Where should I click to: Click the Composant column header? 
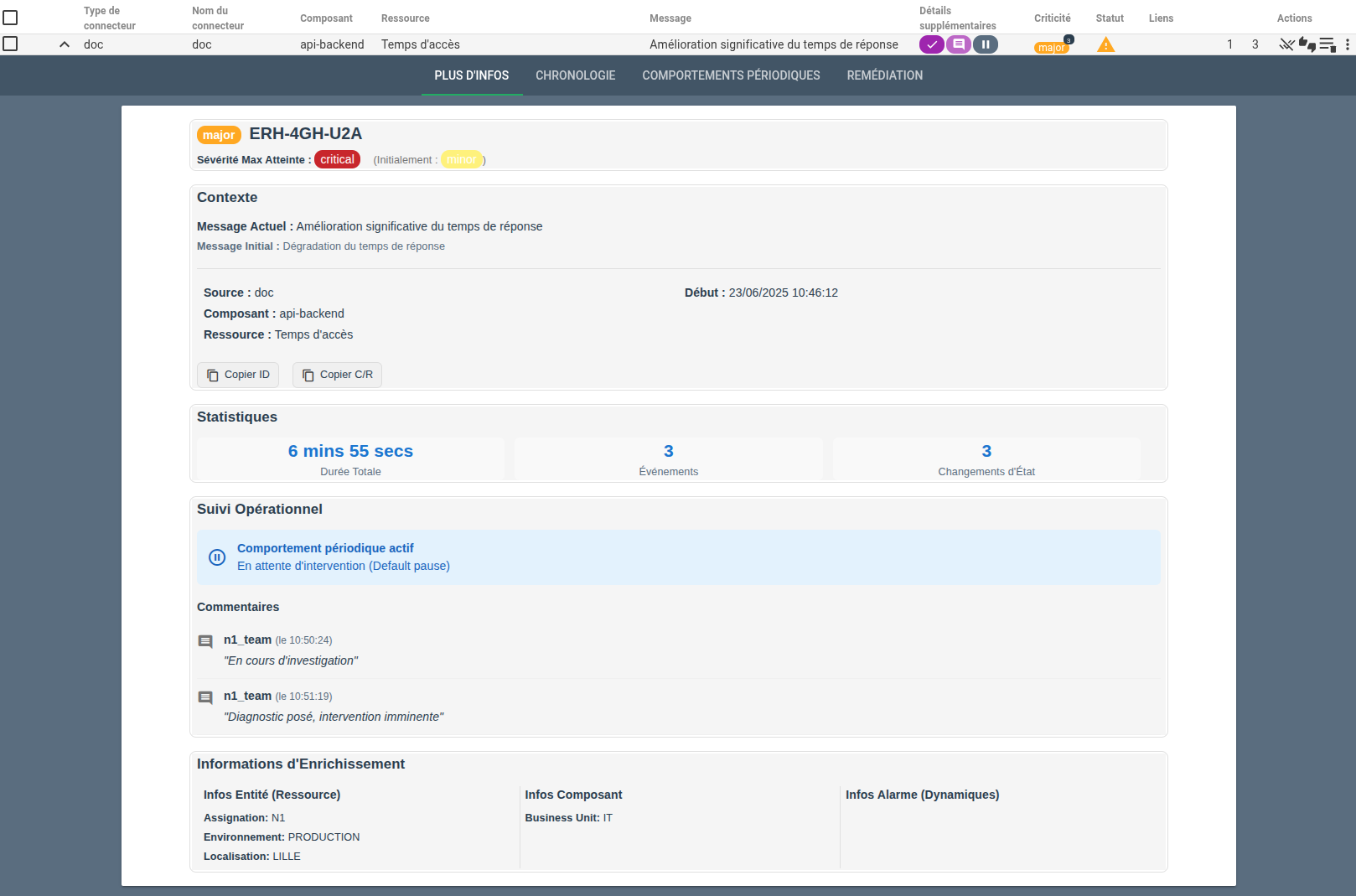tap(326, 18)
